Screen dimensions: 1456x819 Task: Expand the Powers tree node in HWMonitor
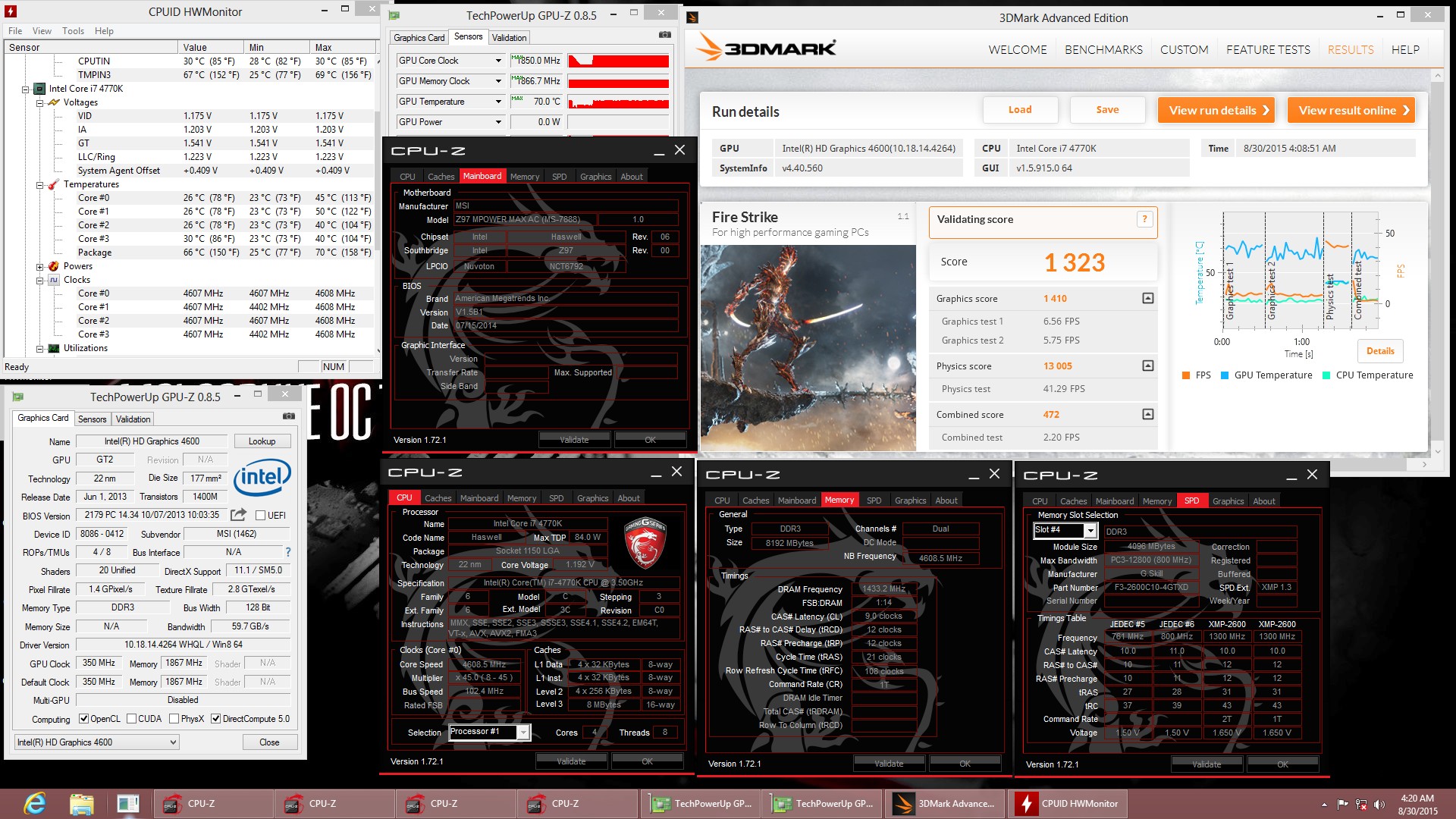(39, 266)
